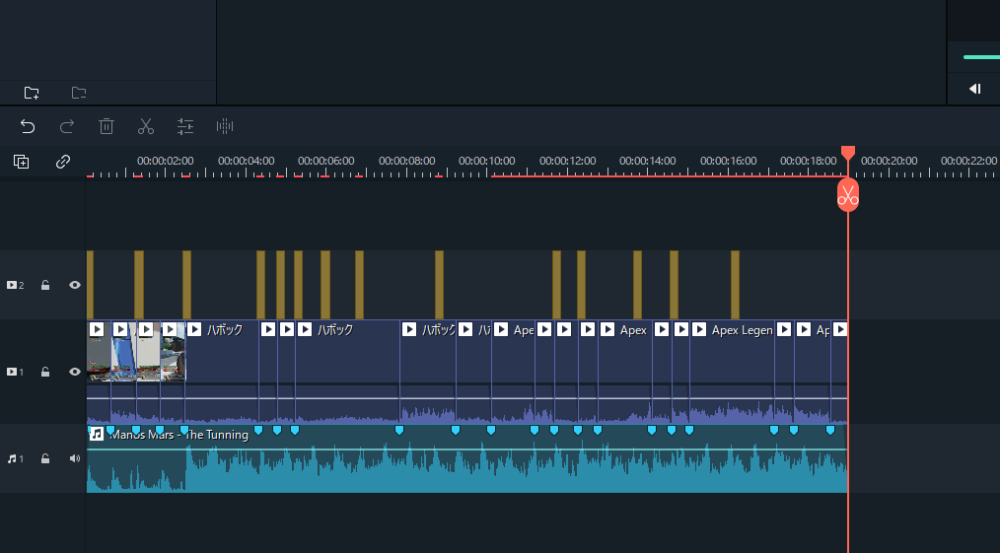Lock video track 2 with the padlock icon
The height and width of the screenshot is (553, 1000).
click(45, 285)
